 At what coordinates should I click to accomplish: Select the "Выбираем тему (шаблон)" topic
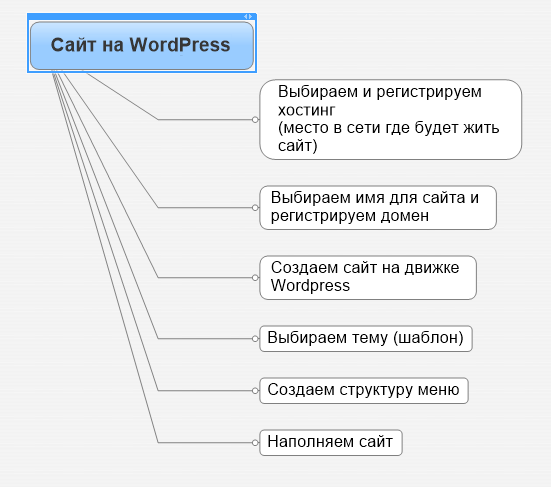tap(366, 338)
